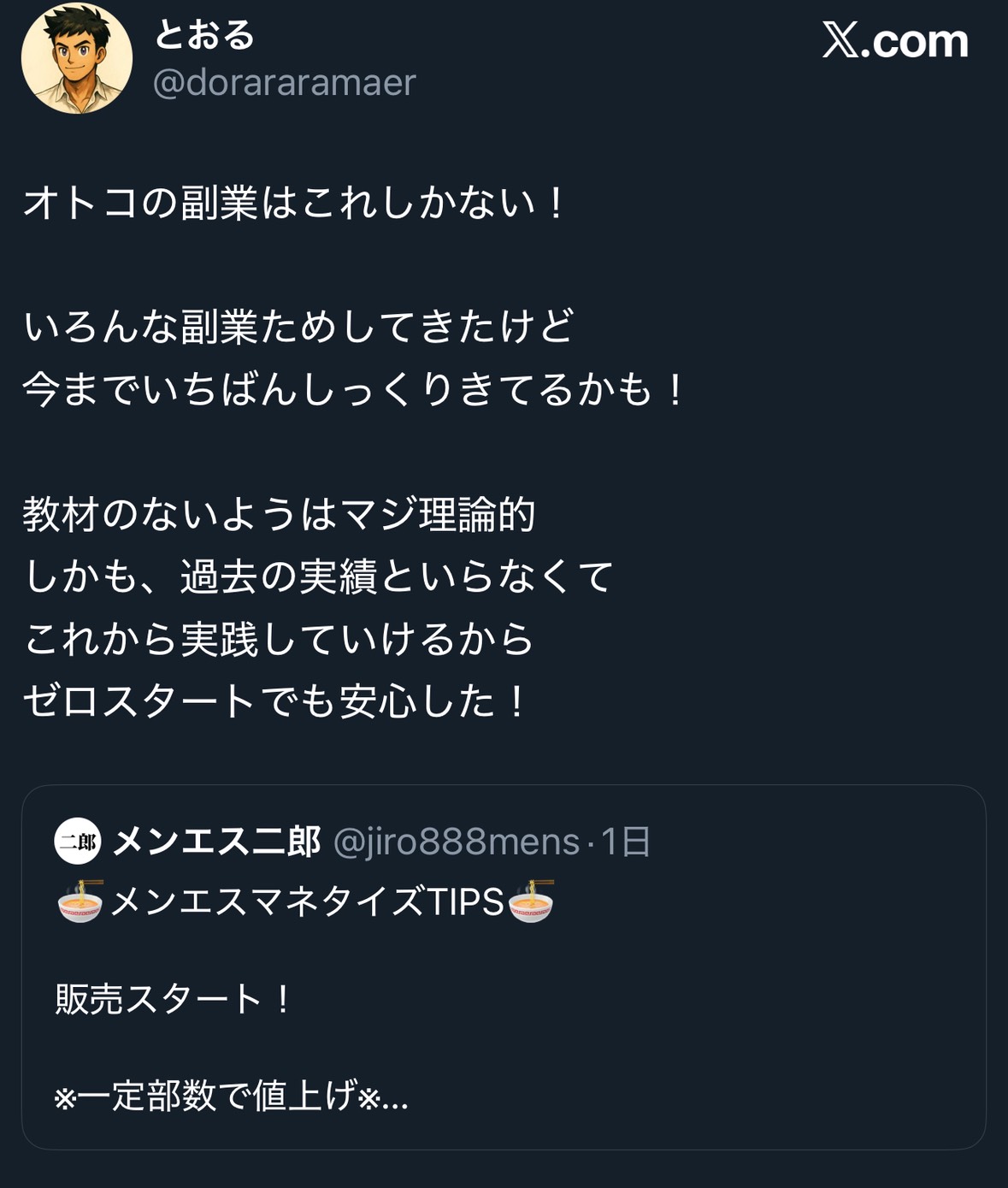Click the とおる profile avatar
This screenshot has width=1008, height=1188.
click(x=77, y=58)
